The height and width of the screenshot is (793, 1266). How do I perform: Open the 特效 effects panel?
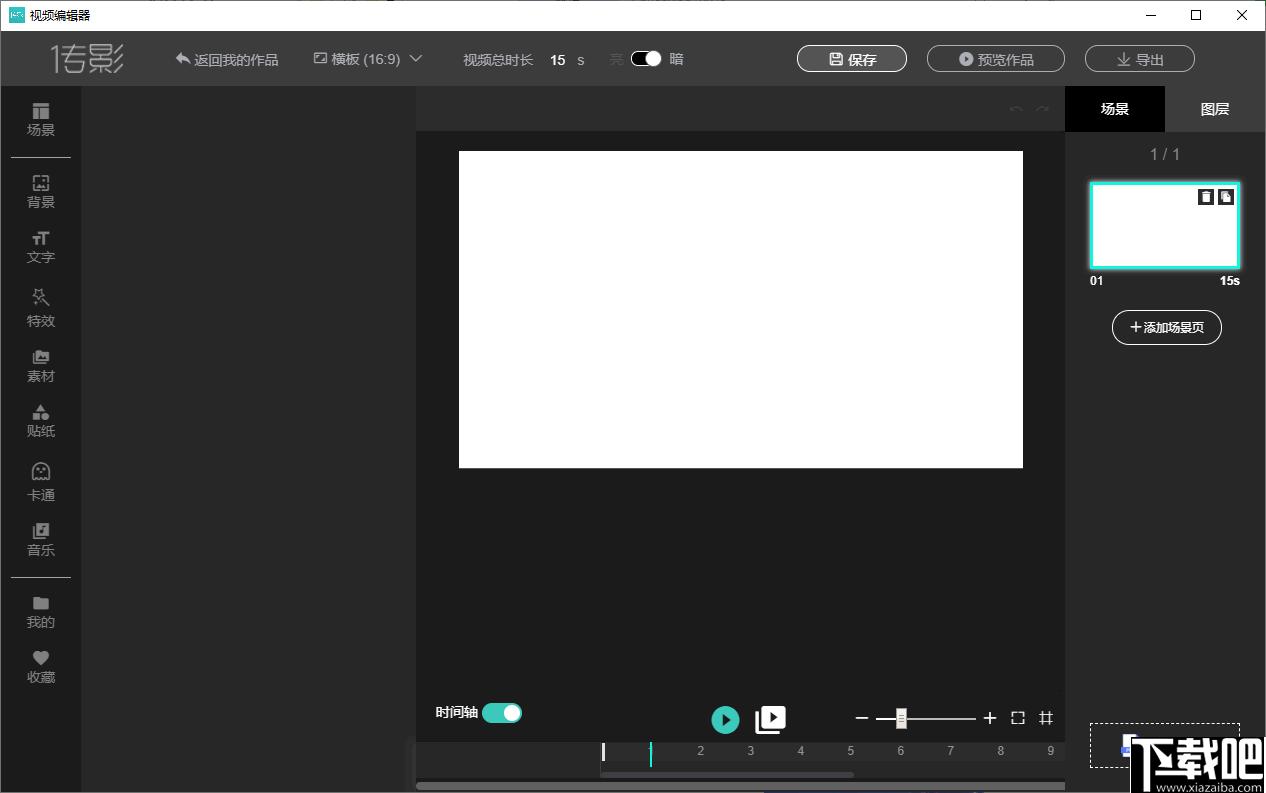pos(41,308)
